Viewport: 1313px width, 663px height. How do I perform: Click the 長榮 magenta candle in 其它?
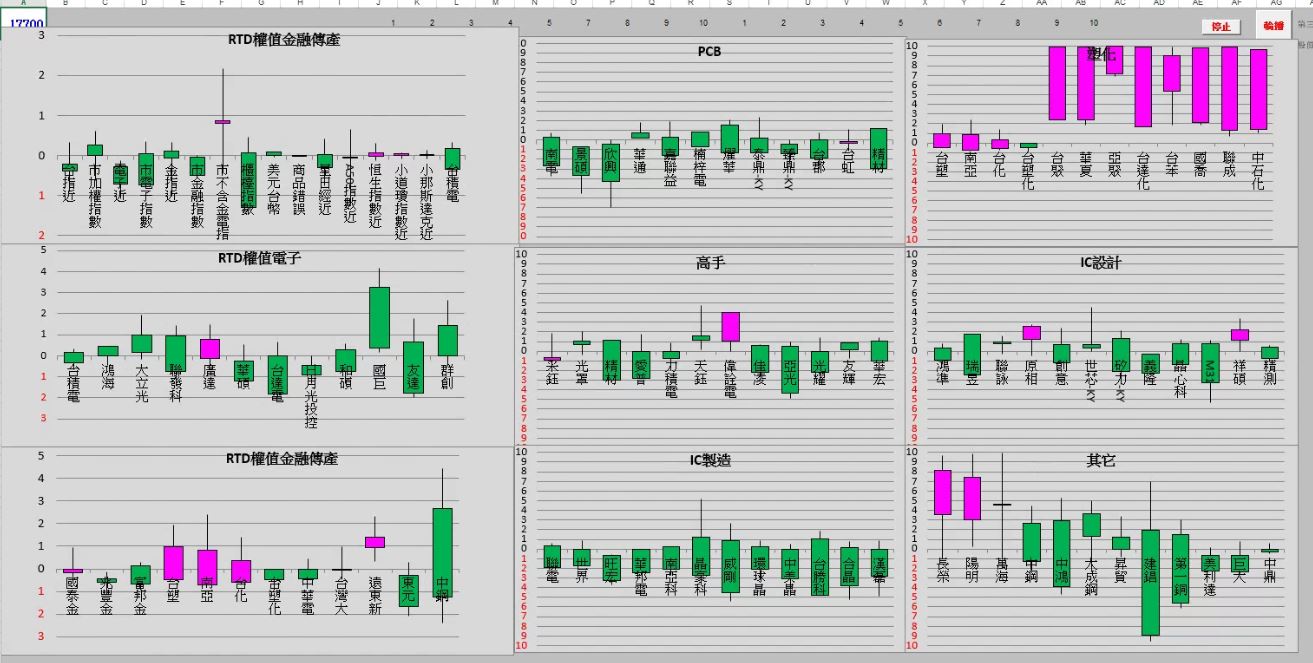942,493
